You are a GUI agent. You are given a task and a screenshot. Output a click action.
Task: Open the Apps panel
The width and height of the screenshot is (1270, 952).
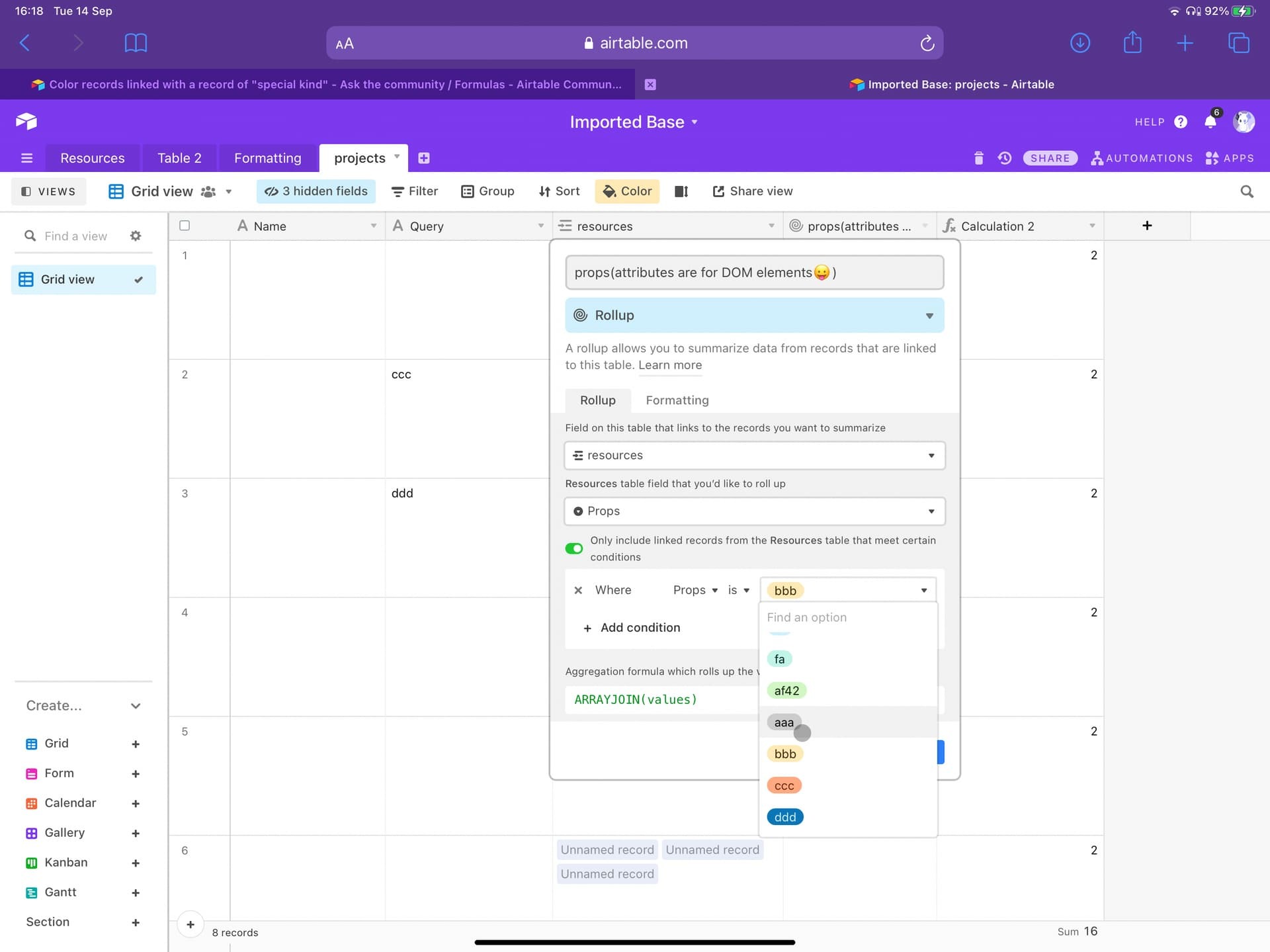point(1230,158)
